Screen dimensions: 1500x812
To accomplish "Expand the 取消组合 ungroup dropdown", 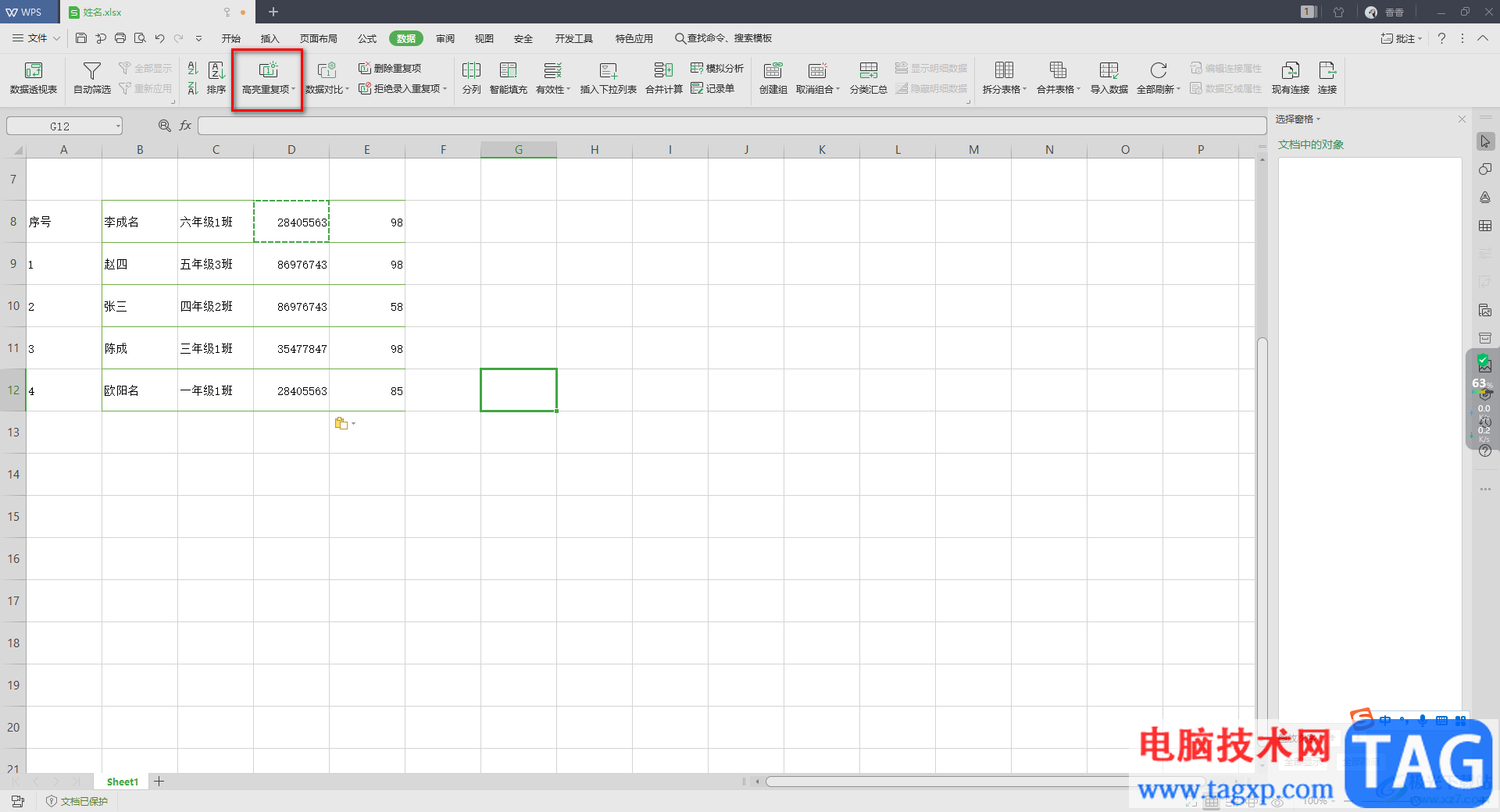I will 837,90.
